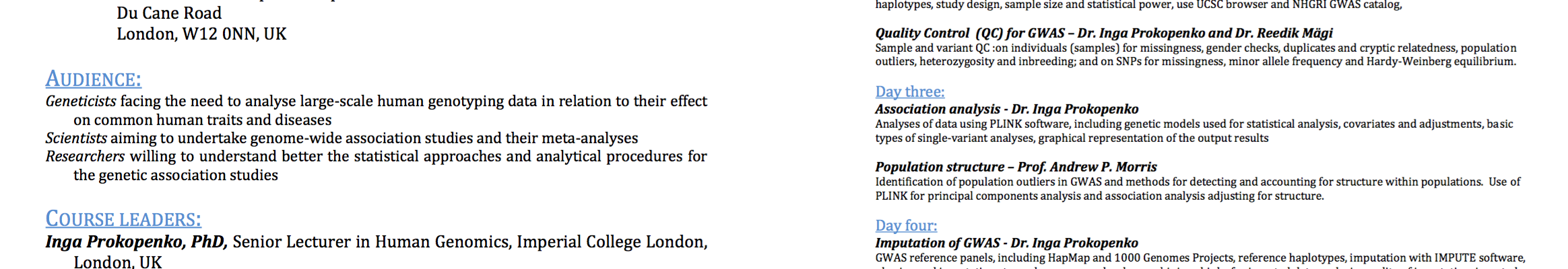
Task: Click the Du Cane Road address line
Action: click(169, 13)
